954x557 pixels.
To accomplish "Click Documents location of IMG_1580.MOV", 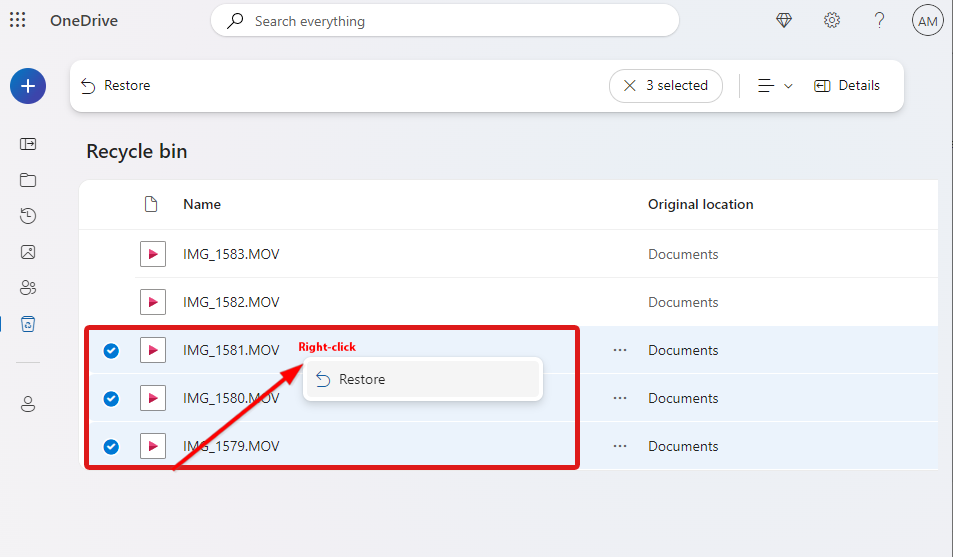I will coord(683,399).
